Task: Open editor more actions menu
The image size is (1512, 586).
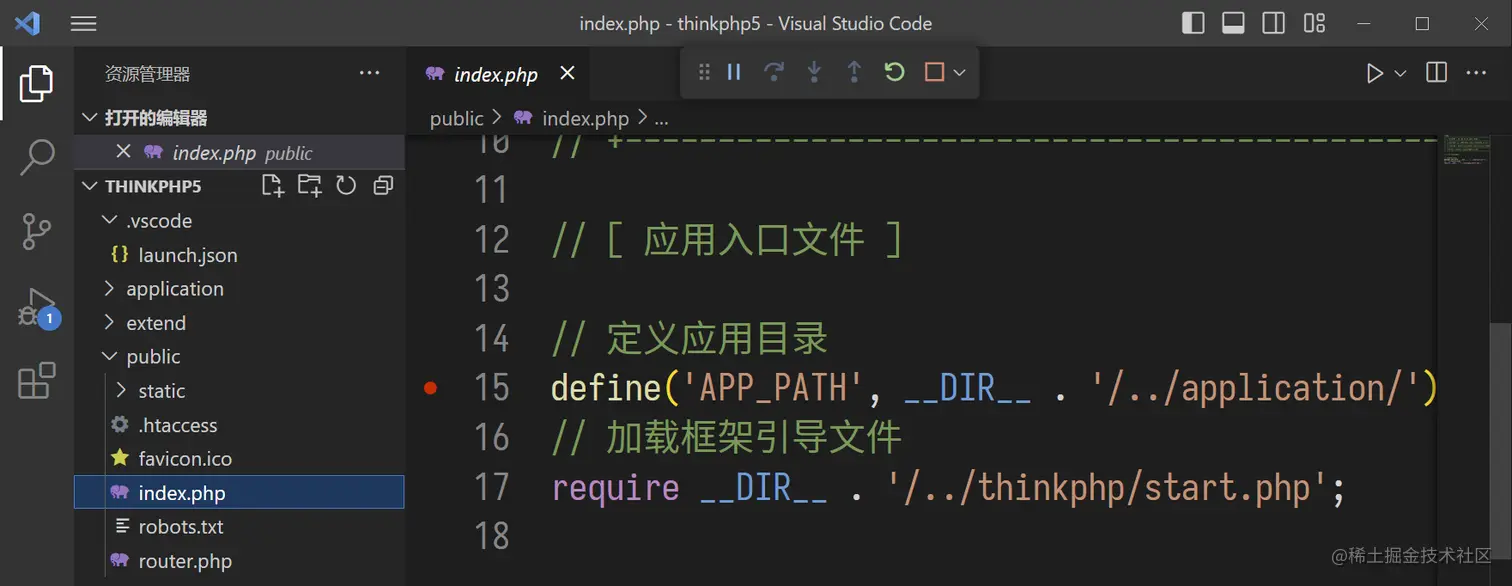Action: tap(1476, 73)
